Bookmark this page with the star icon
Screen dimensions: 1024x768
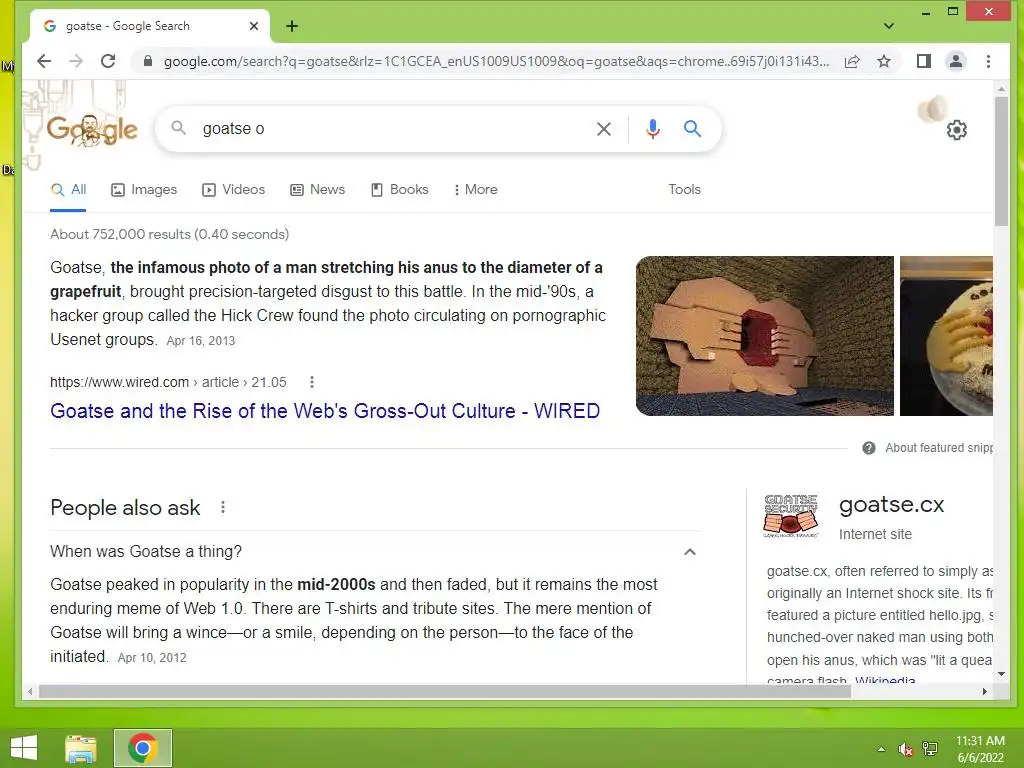click(x=884, y=61)
